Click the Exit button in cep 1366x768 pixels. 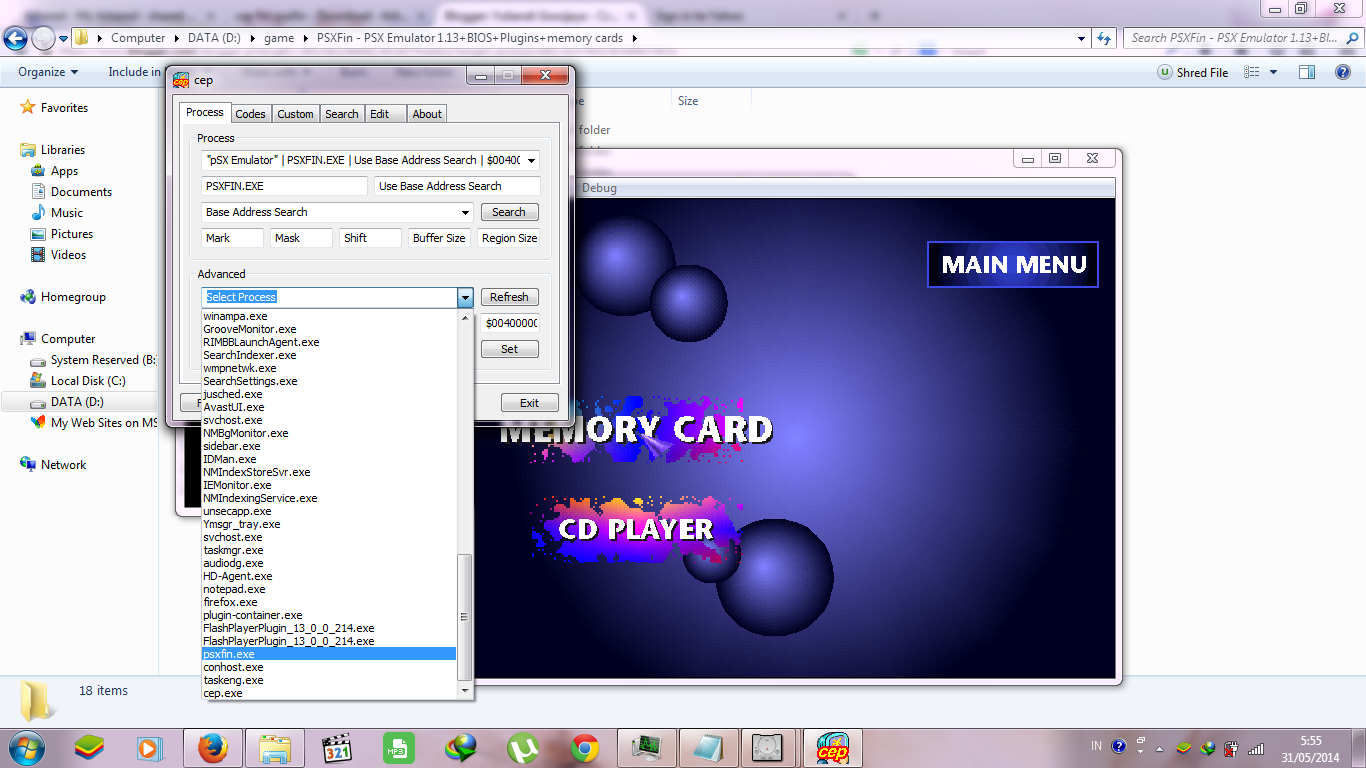[x=529, y=402]
